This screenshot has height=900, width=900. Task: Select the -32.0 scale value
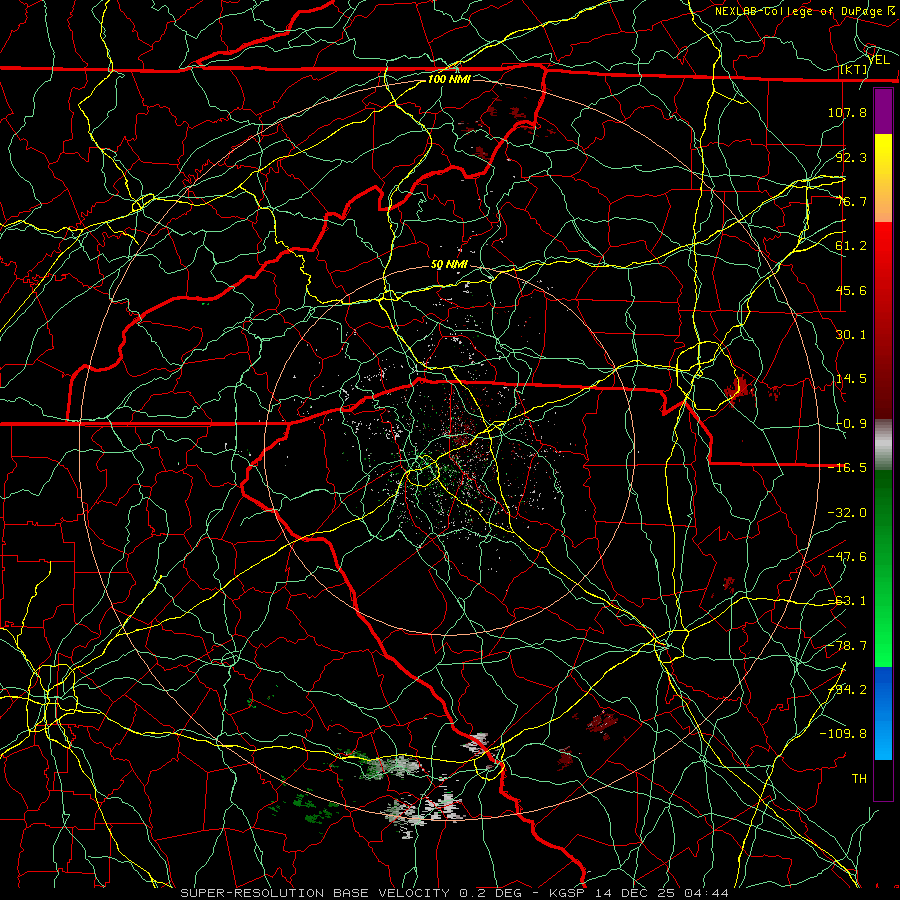(847, 513)
